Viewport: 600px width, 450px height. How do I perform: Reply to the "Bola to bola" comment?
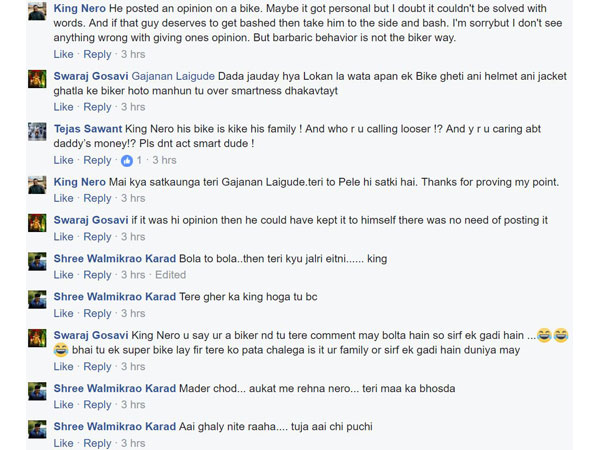point(97,275)
